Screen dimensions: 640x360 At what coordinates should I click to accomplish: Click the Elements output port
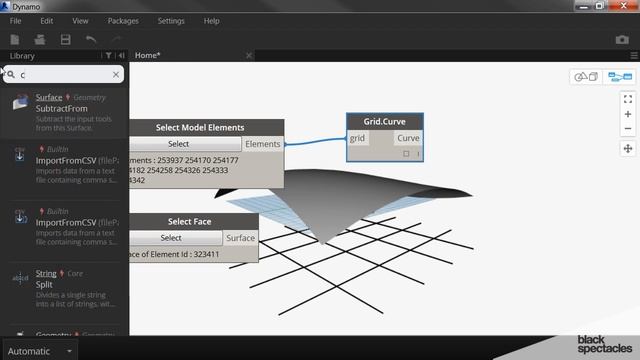point(263,144)
